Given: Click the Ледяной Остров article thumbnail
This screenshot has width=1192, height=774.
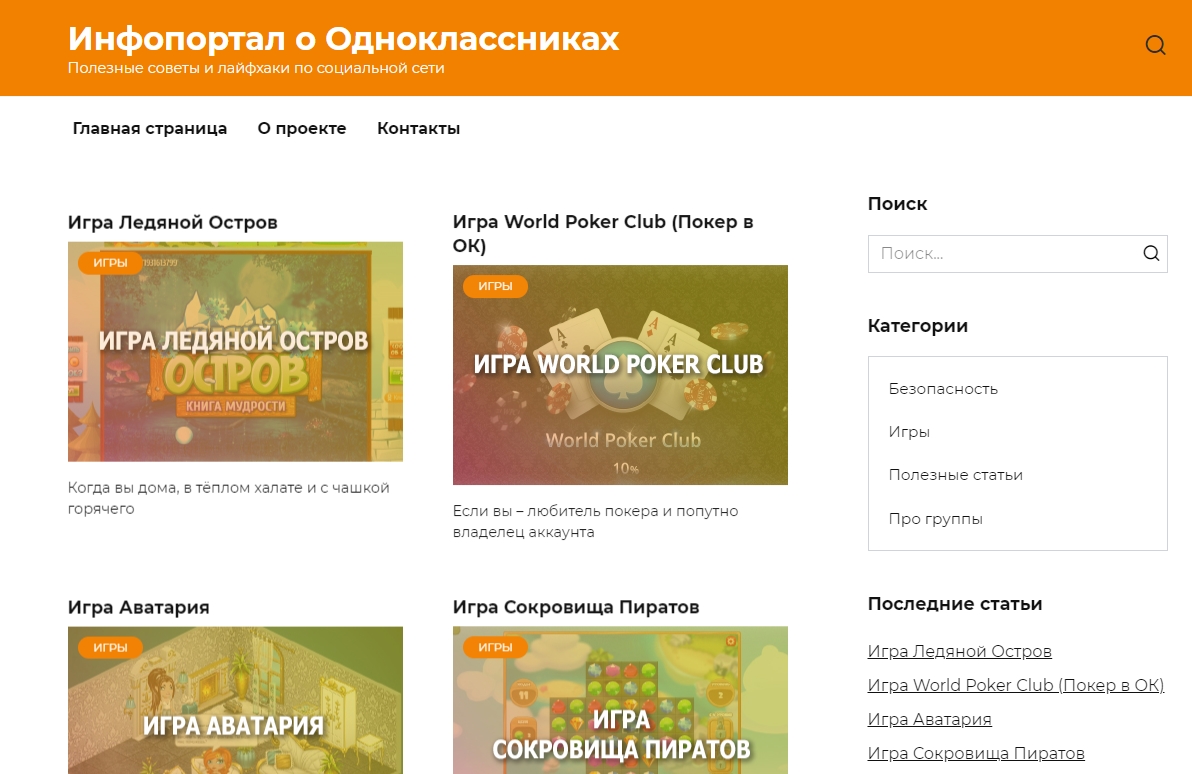Looking at the screenshot, I should (x=235, y=351).
